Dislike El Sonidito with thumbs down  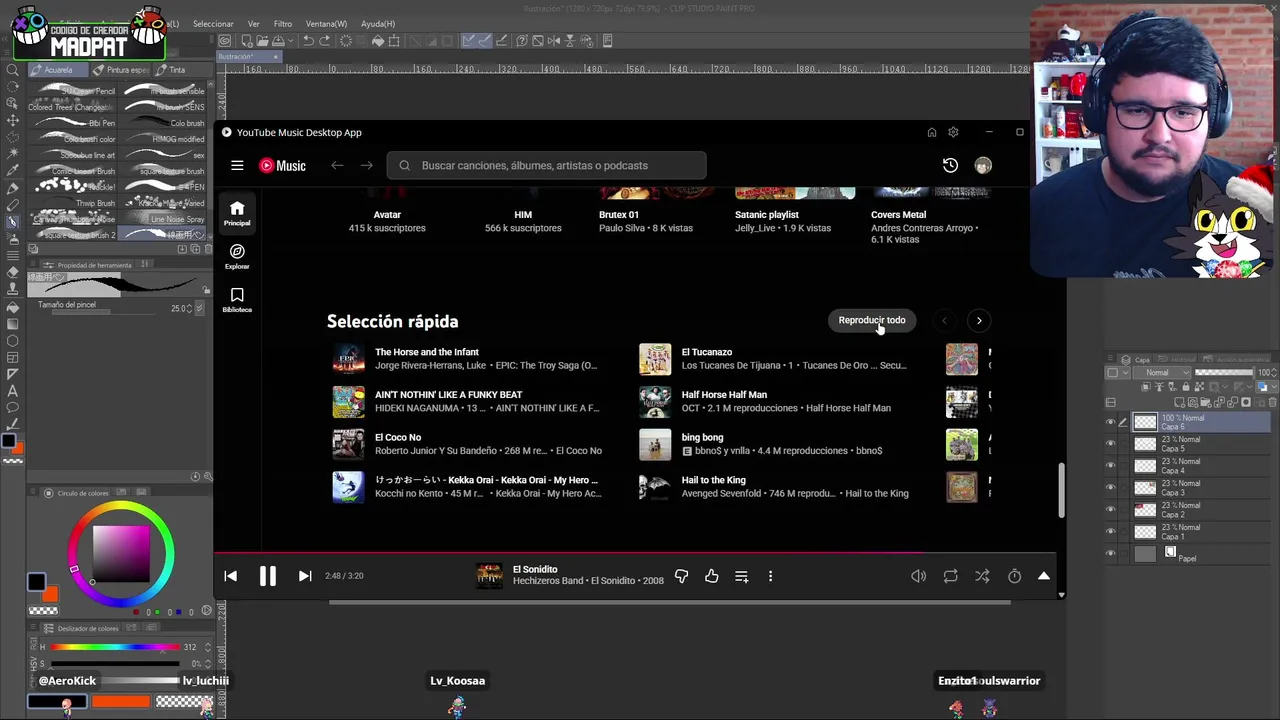(682, 576)
